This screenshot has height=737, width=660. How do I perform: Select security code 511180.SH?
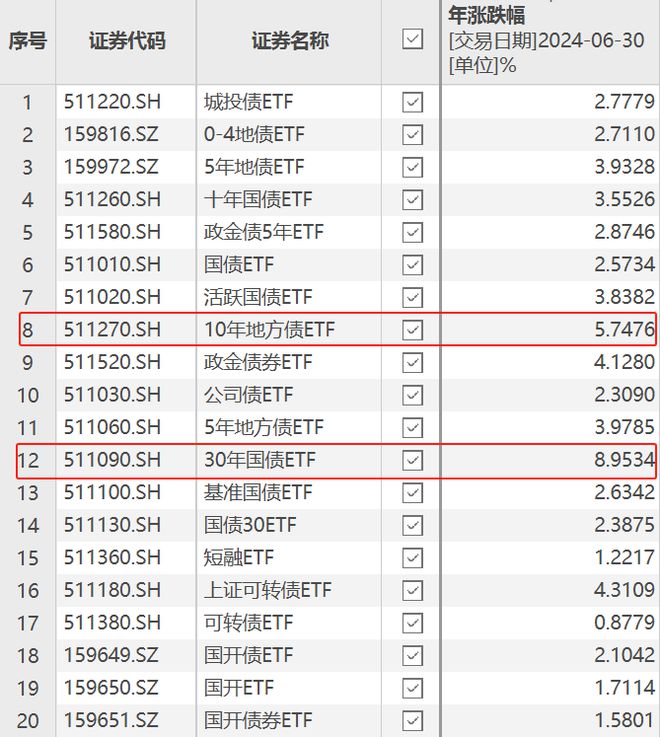coord(112,590)
